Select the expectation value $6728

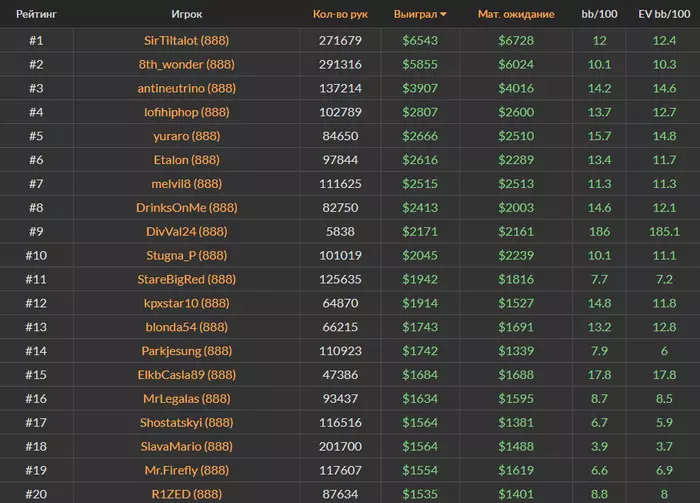point(516,41)
